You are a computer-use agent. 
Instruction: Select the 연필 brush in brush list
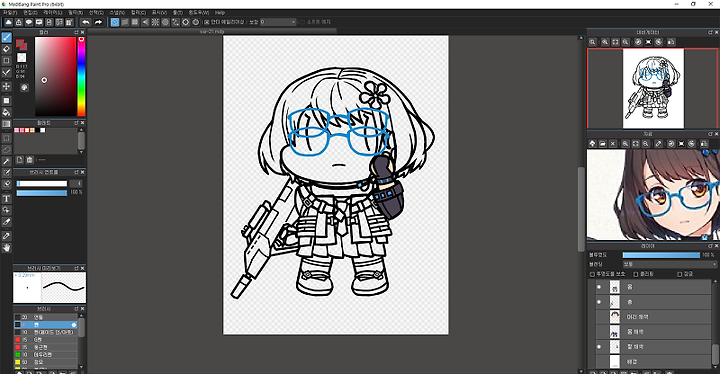[x=45, y=317]
